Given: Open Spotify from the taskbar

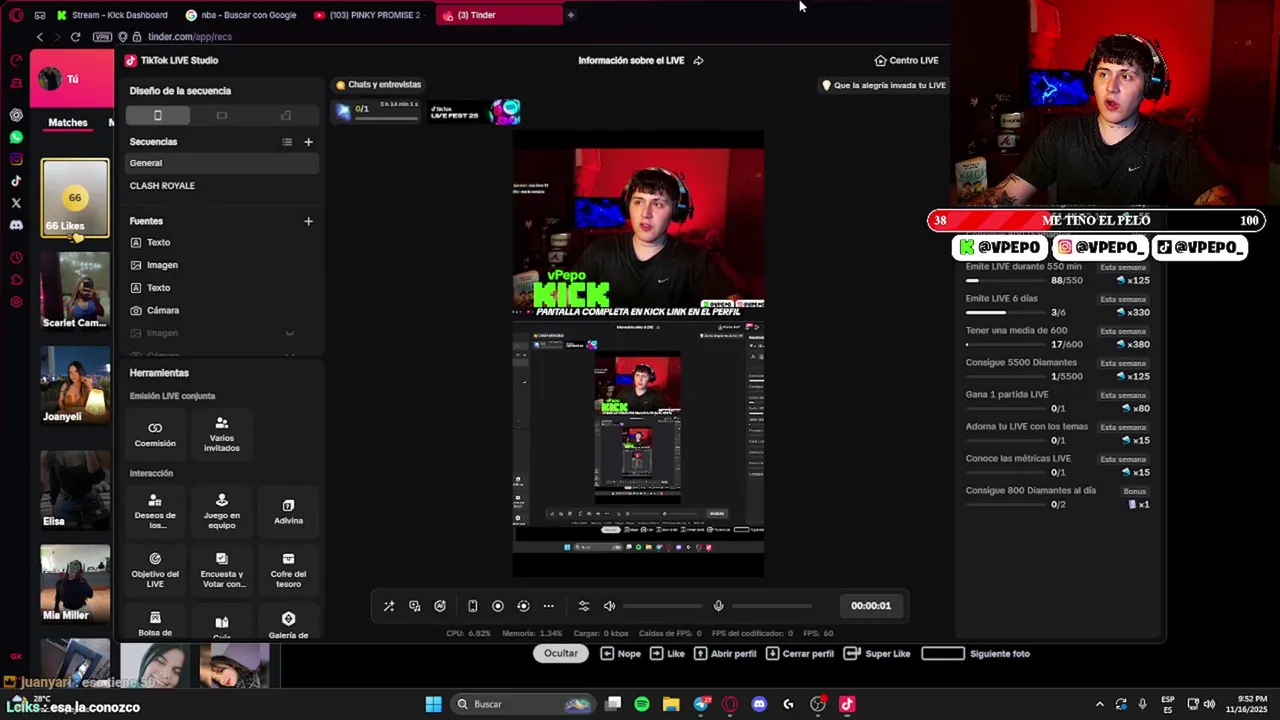Looking at the screenshot, I should click(642, 704).
